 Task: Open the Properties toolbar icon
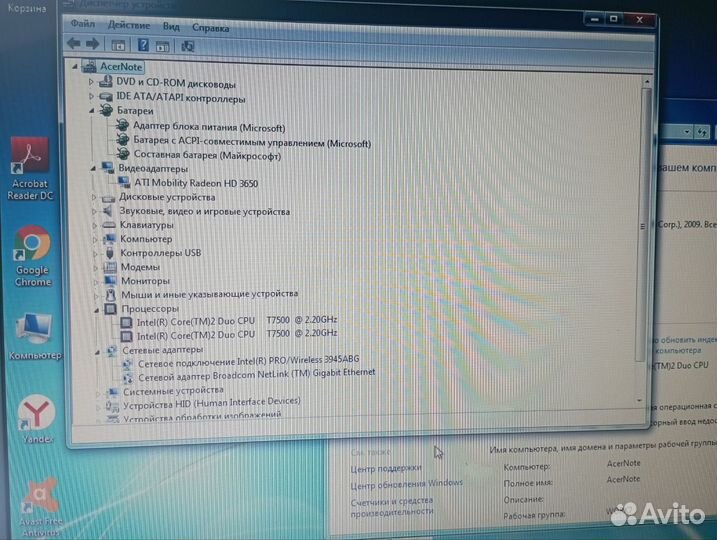click(x=162, y=46)
